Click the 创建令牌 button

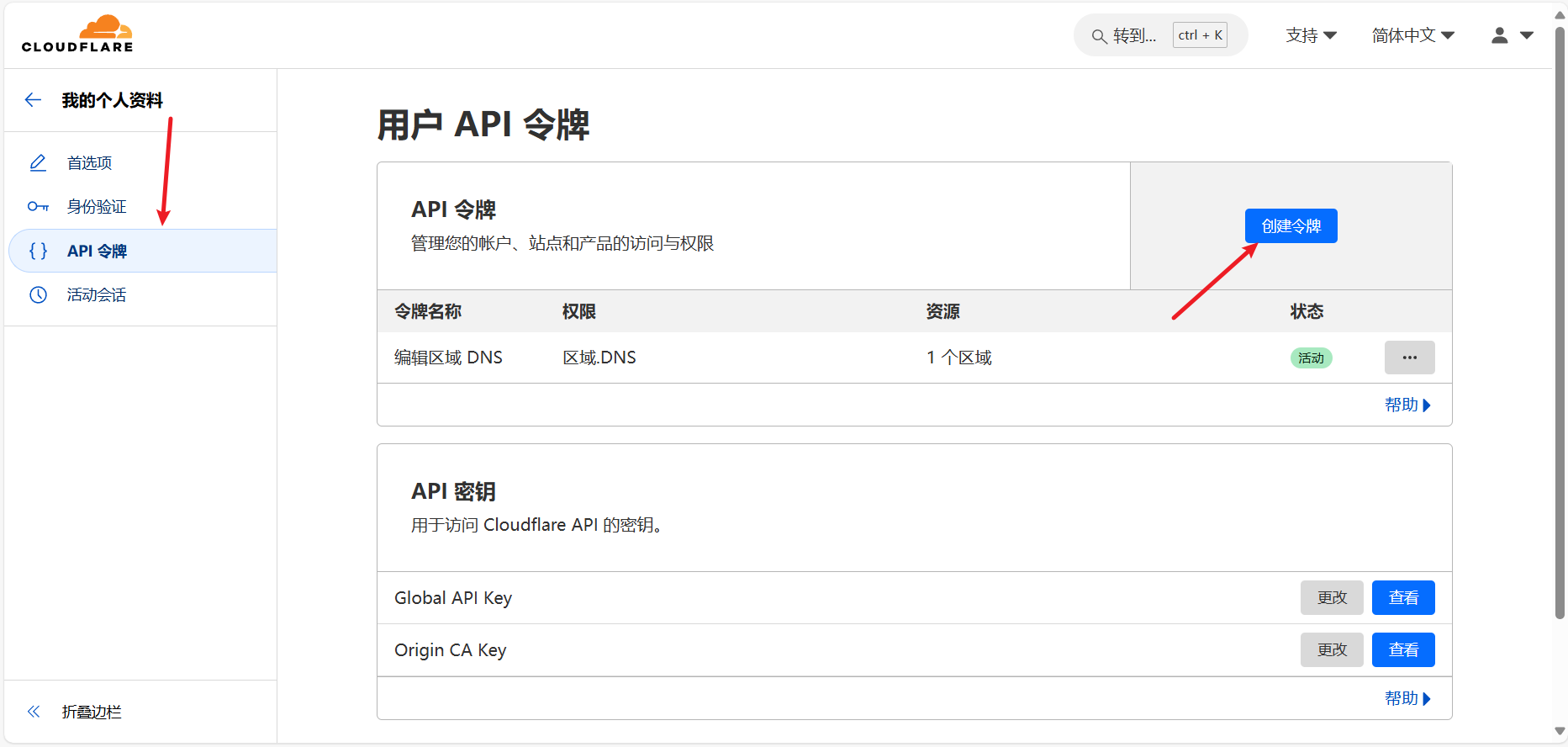click(x=1291, y=225)
